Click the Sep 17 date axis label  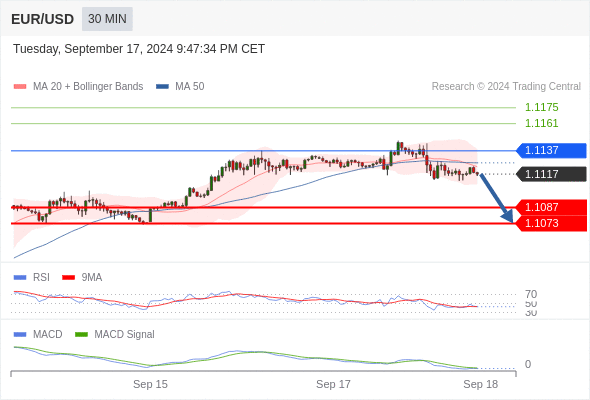(333, 384)
